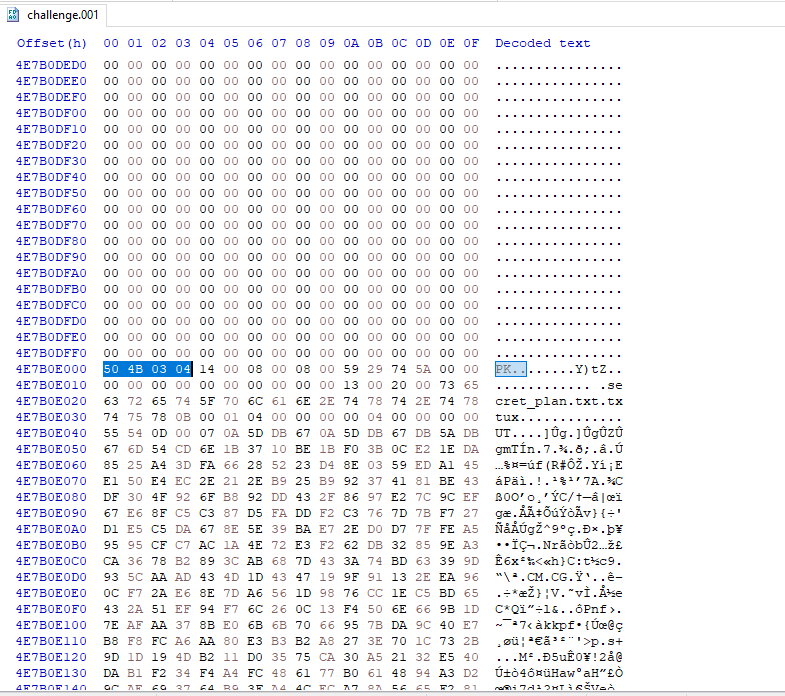This screenshot has height=696, width=785.
Task: Select offset row 4E7B0E130
Action: click(x=51, y=674)
